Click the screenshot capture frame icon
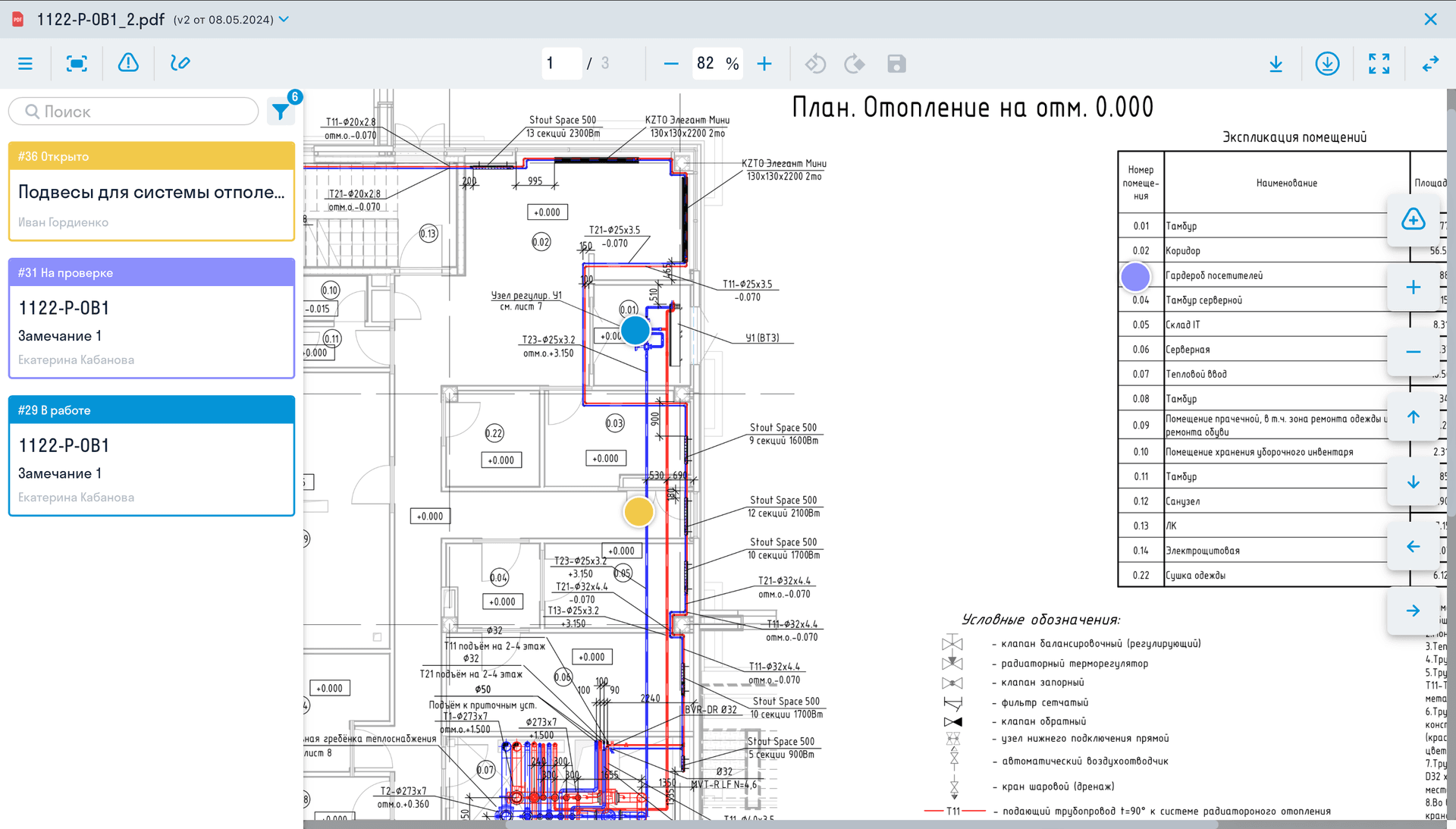 tap(77, 64)
